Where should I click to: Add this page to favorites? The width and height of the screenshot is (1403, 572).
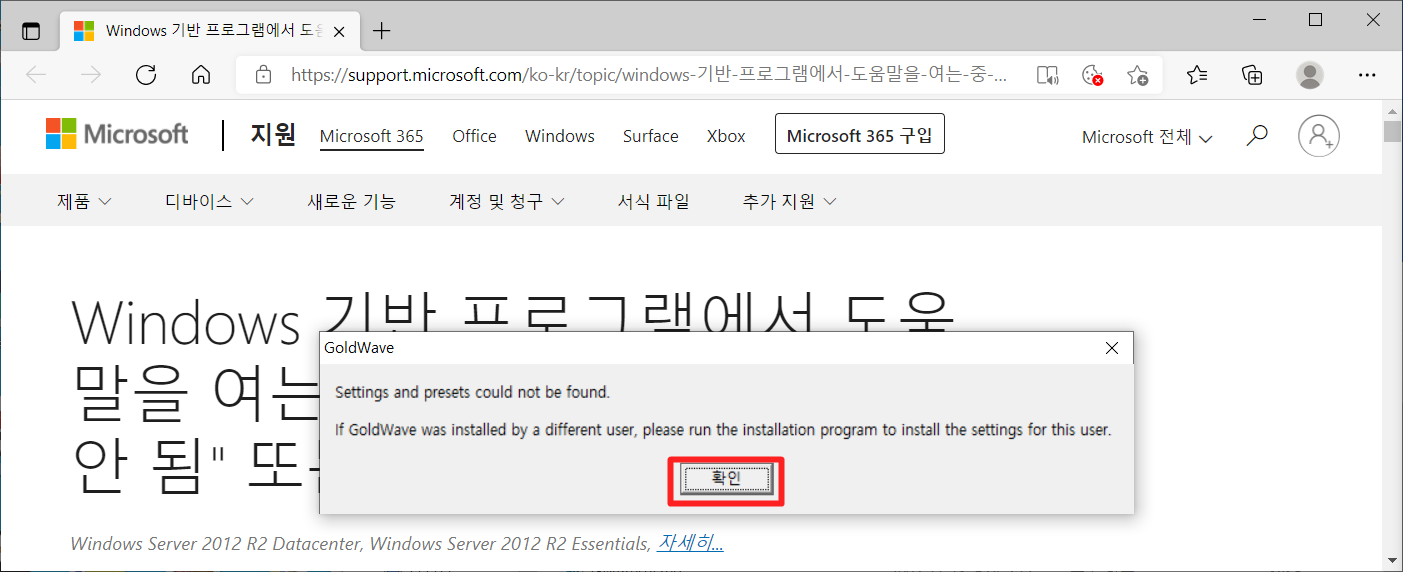tap(1137, 75)
